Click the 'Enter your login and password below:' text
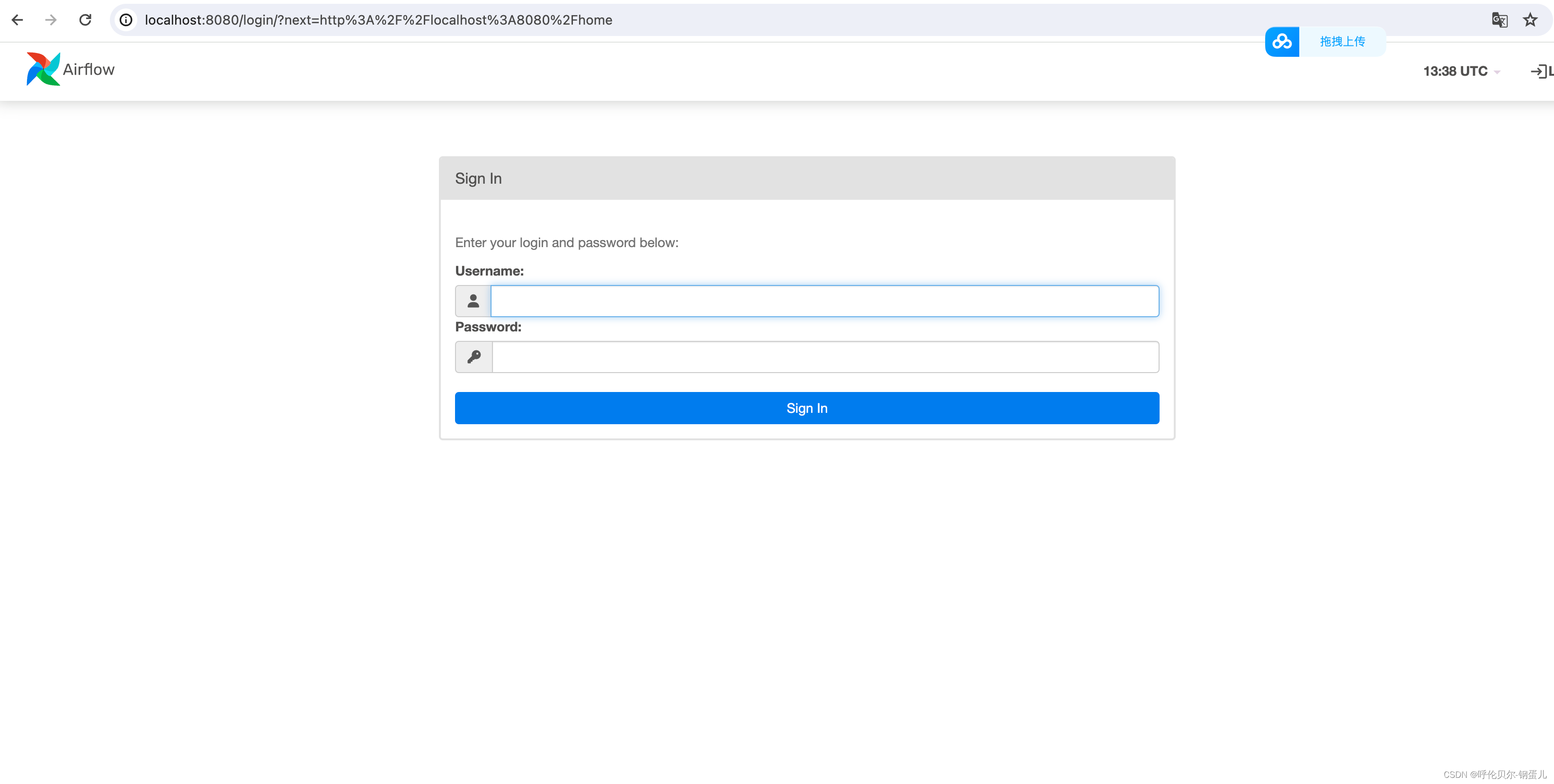The width and height of the screenshot is (1554, 784). [566, 242]
